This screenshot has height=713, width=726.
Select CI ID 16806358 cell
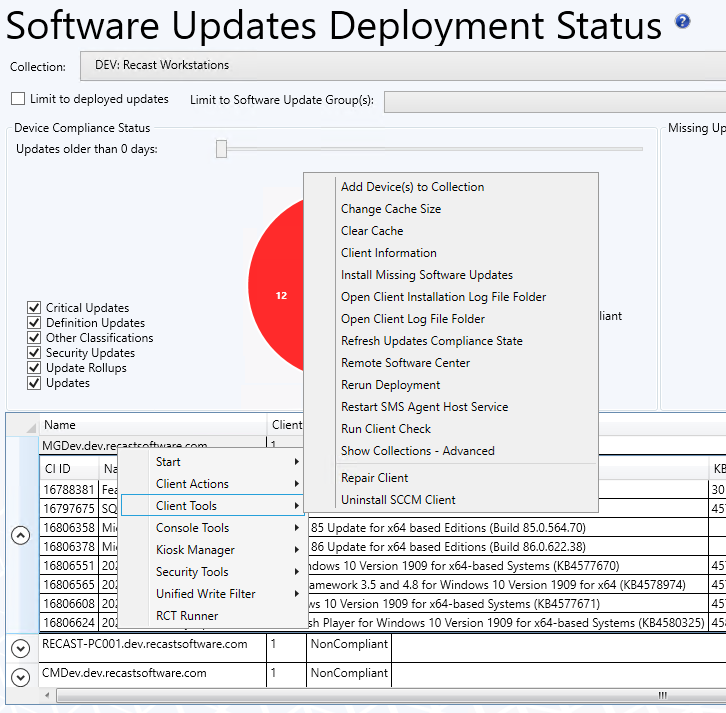69,527
